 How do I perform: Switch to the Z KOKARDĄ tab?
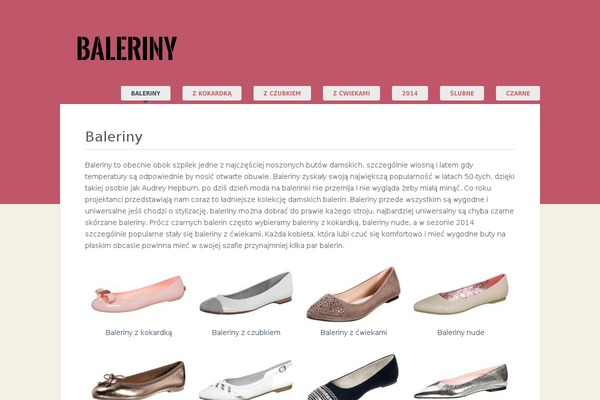click(x=212, y=93)
